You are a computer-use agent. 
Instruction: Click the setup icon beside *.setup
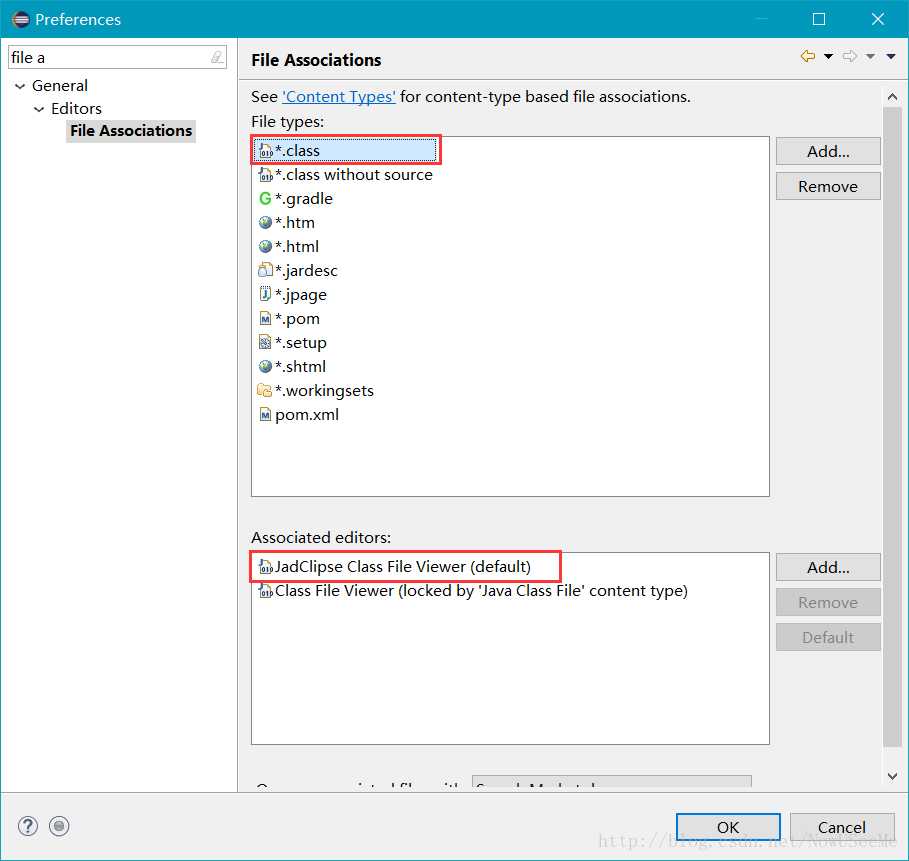265,343
